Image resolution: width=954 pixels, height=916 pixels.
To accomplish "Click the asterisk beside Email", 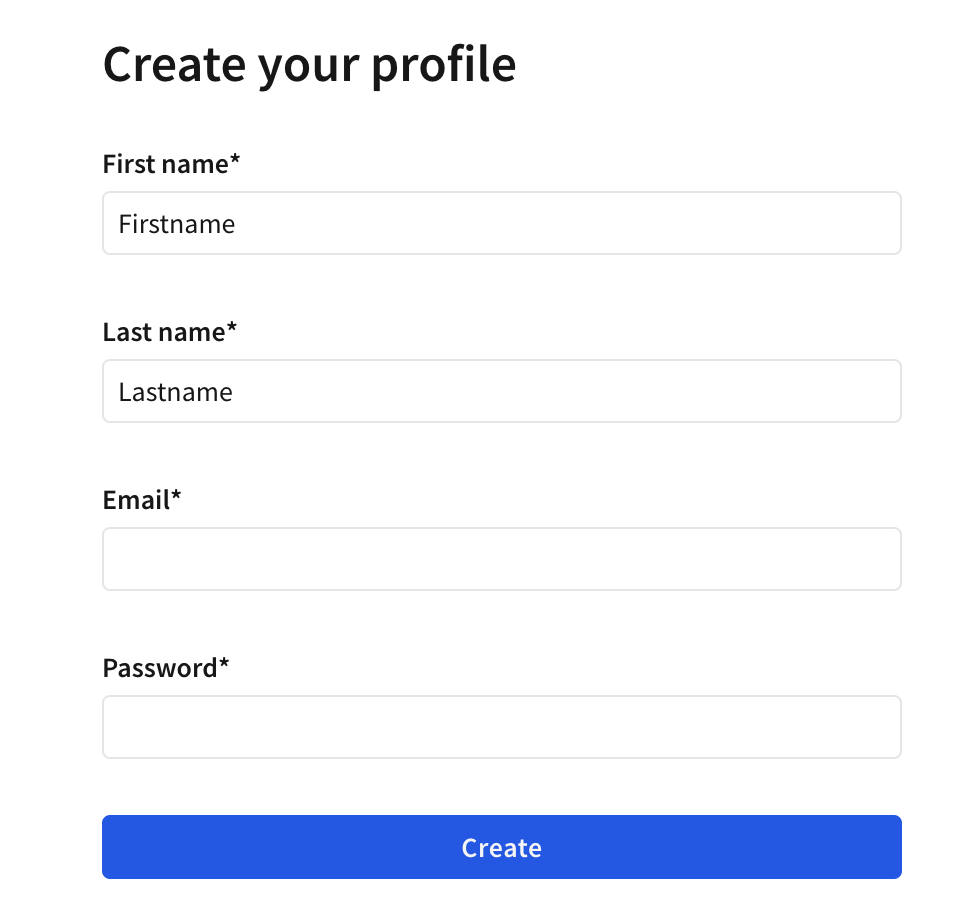I will pos(175,495).
